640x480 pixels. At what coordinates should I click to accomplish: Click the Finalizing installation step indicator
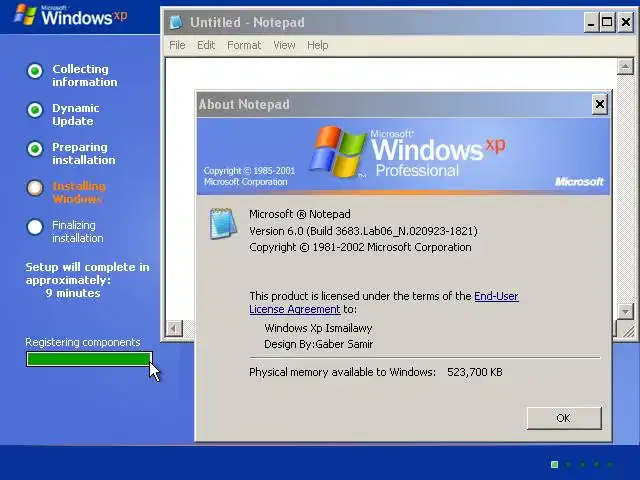pyautogui.click(x=35, y=227)
